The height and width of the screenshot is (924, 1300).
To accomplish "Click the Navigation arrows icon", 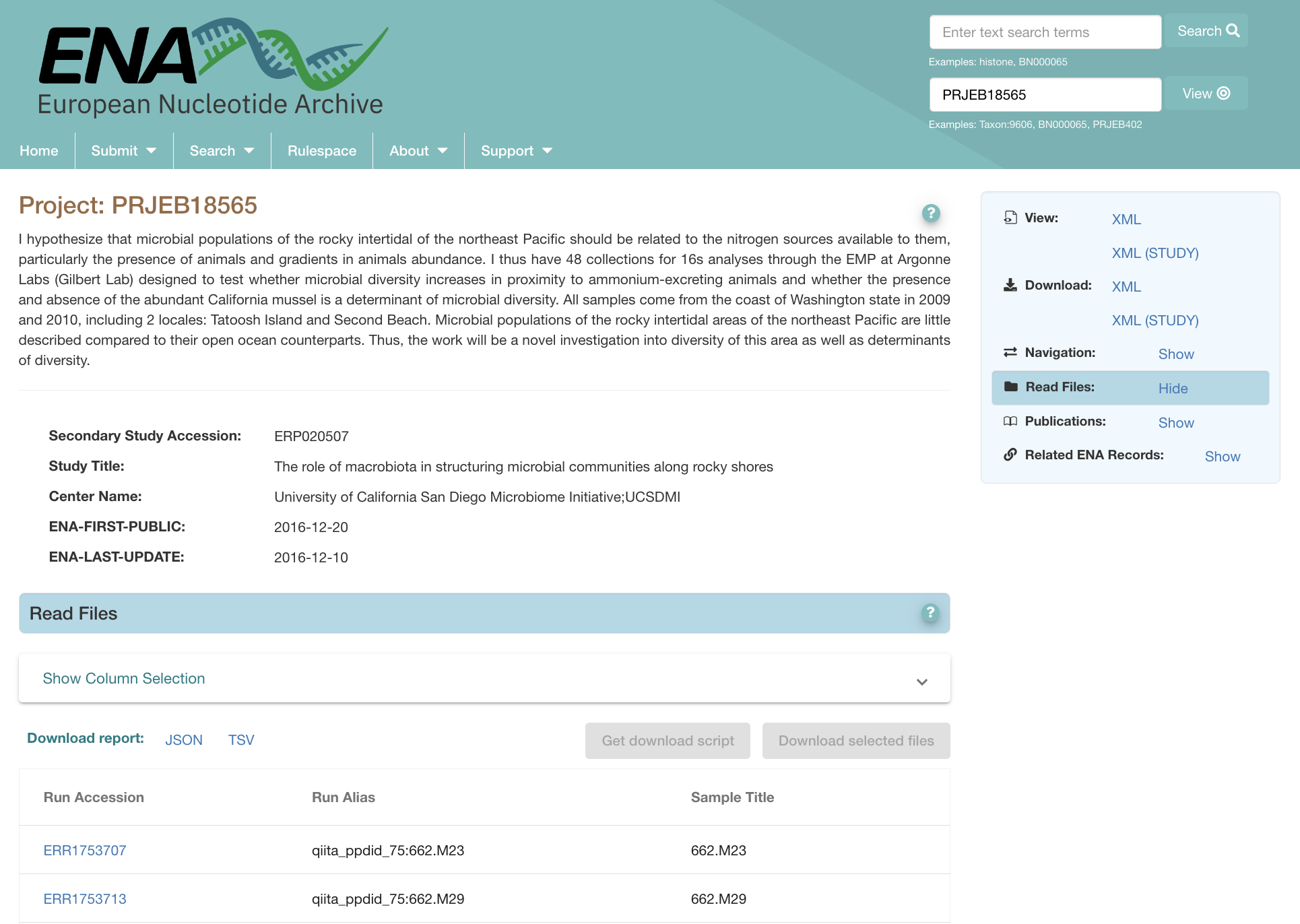I will (x=1010, y=352).
